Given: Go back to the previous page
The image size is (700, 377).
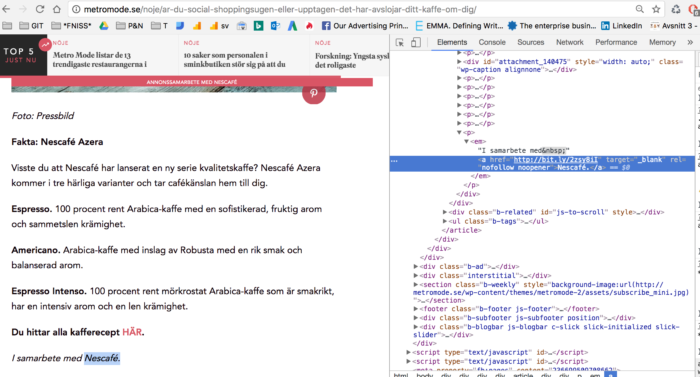Looking at the screenshot, I should click(6, 9).
